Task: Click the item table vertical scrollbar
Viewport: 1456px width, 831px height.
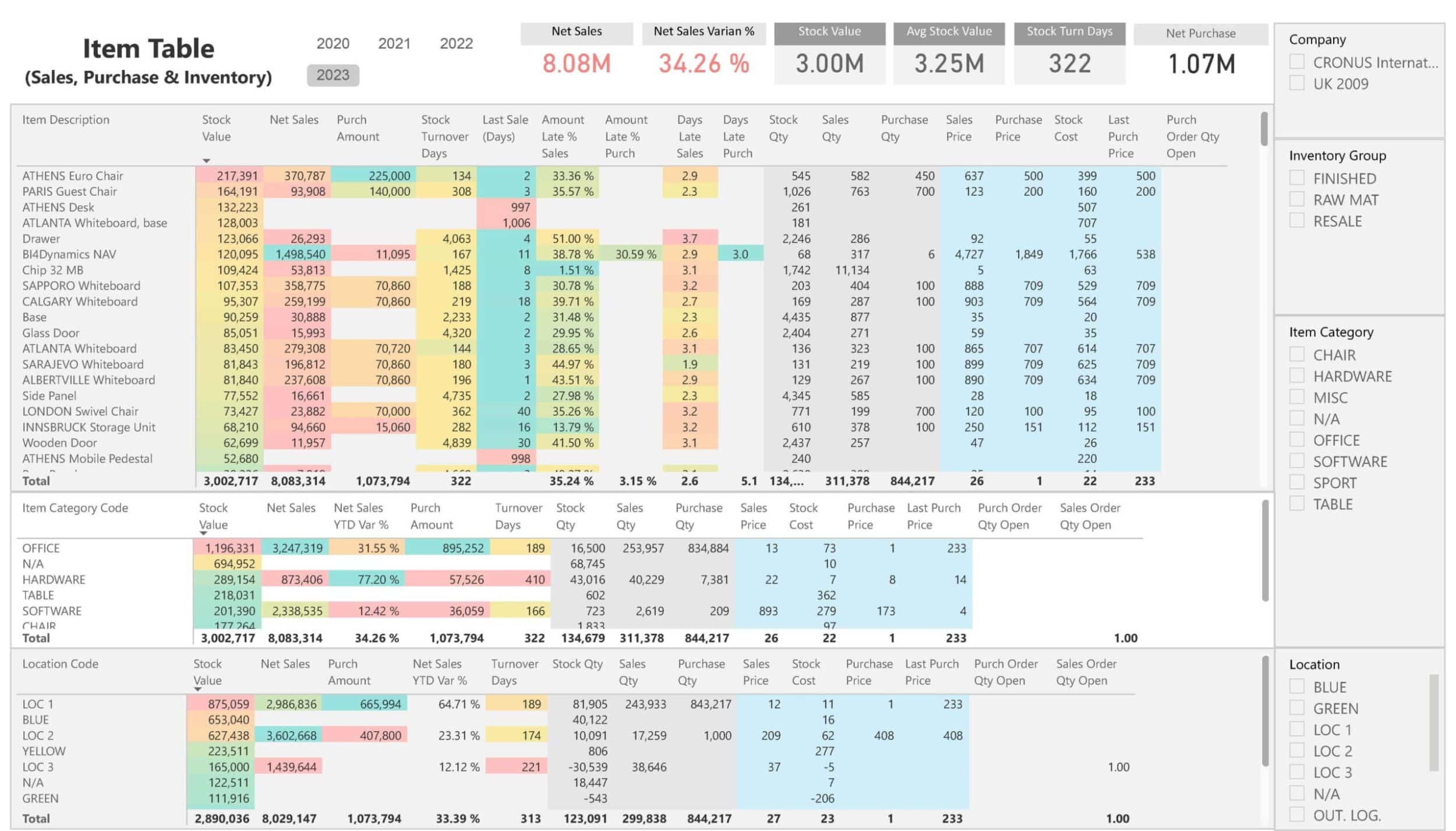Action: 1264,129
